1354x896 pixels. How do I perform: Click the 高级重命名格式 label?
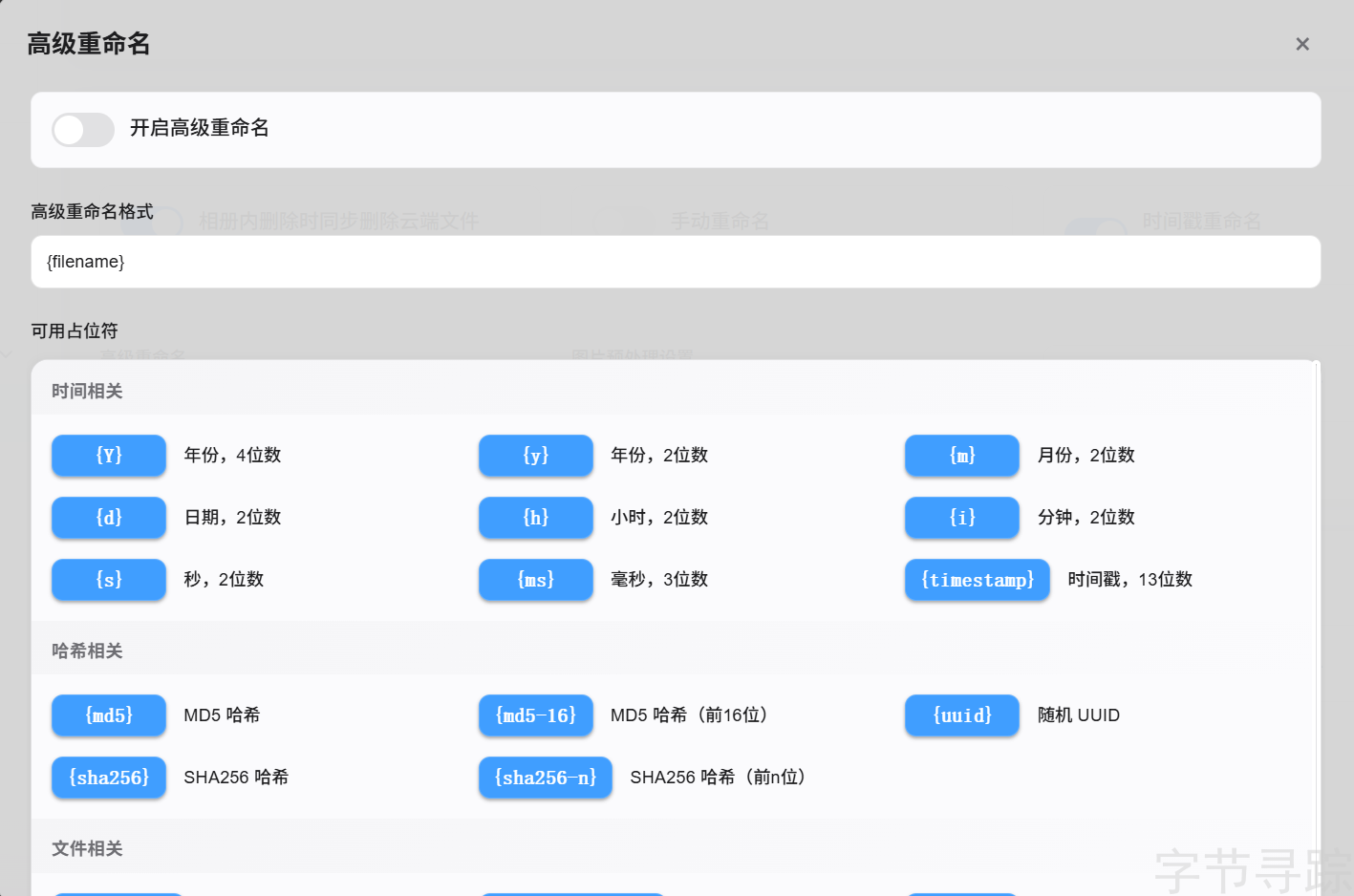(92, 212)
